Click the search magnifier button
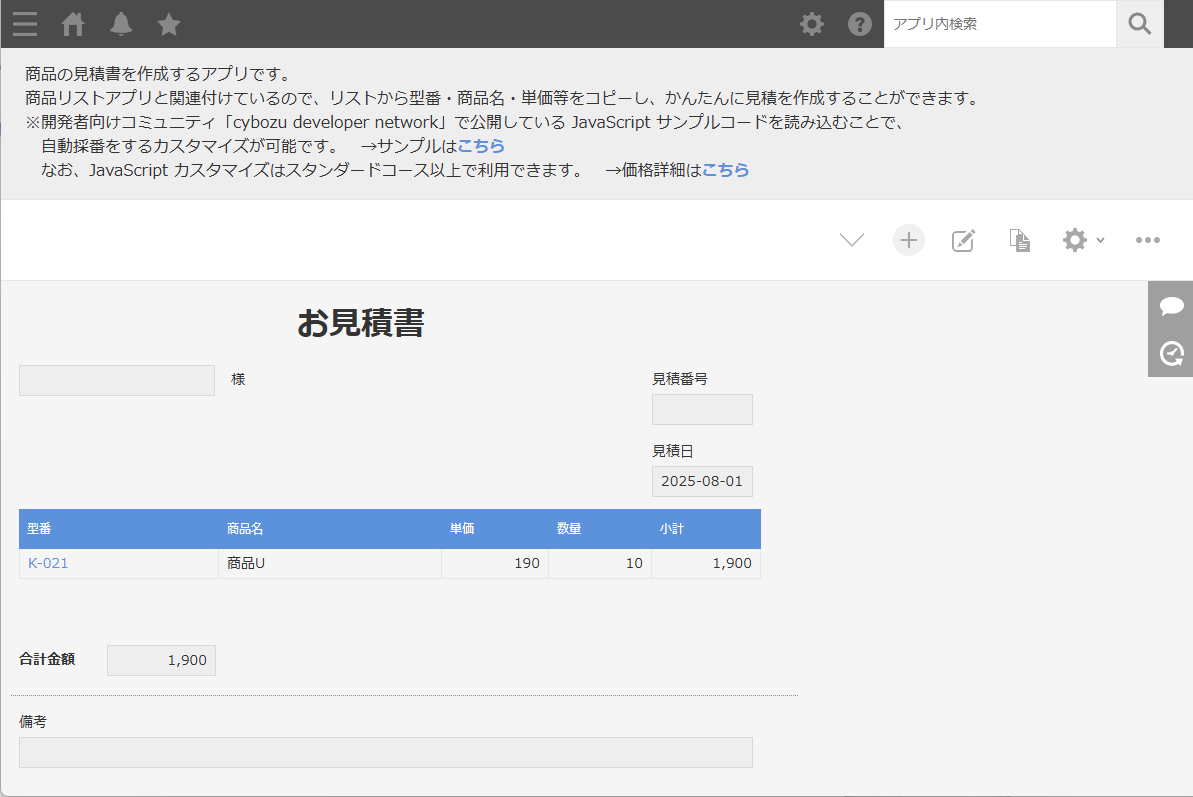This screenshot has height=797, width=1193. pos(1140,24)
